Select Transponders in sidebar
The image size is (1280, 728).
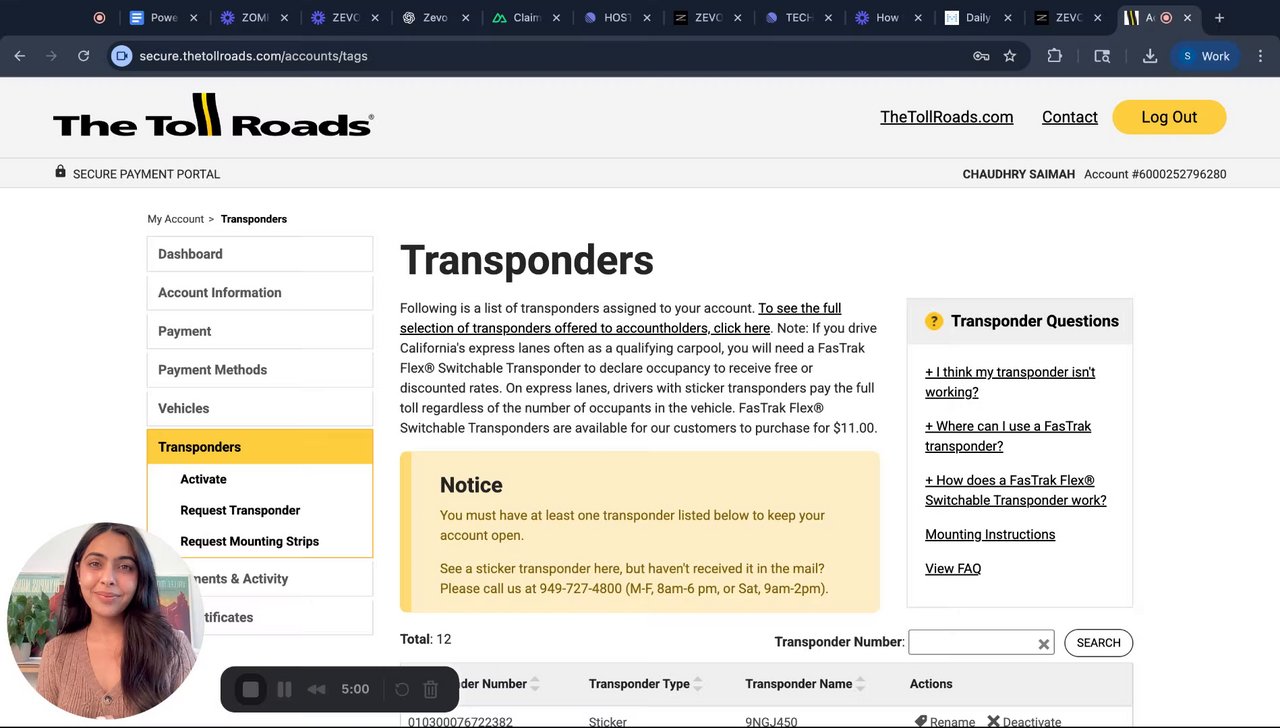[260, 447]
